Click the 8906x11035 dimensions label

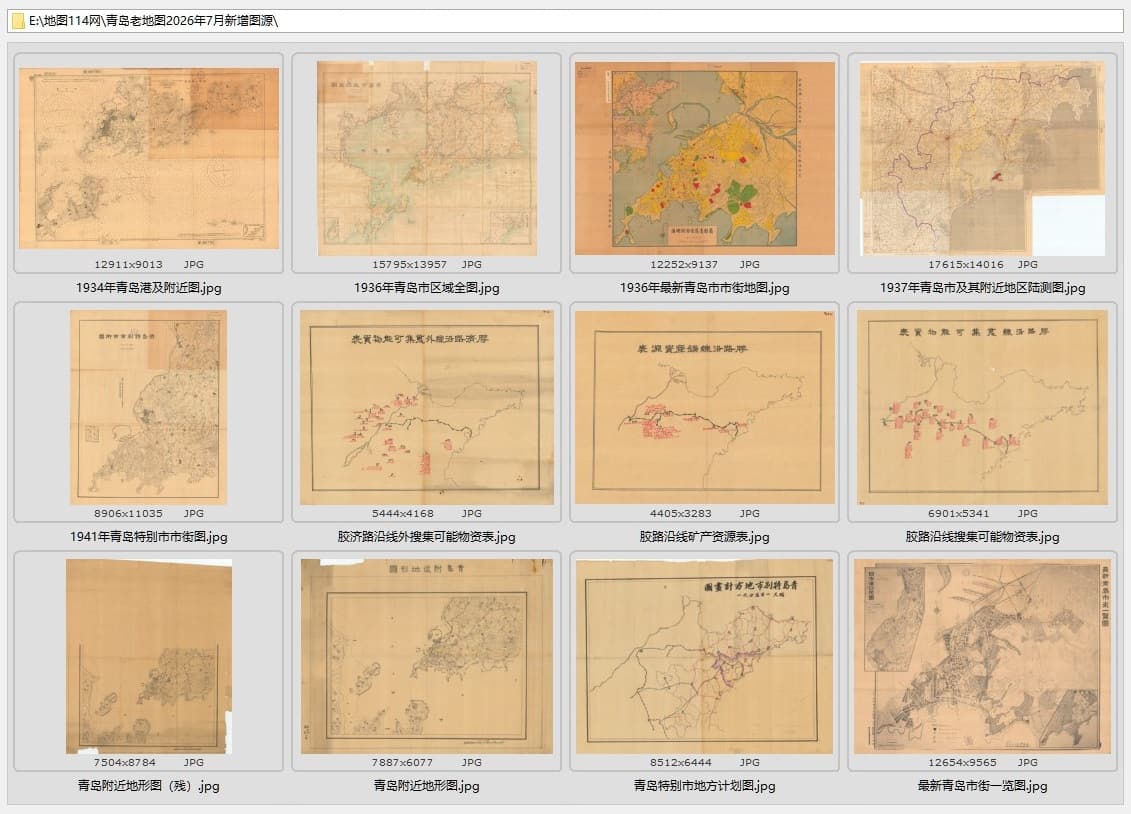coord(128,513)
